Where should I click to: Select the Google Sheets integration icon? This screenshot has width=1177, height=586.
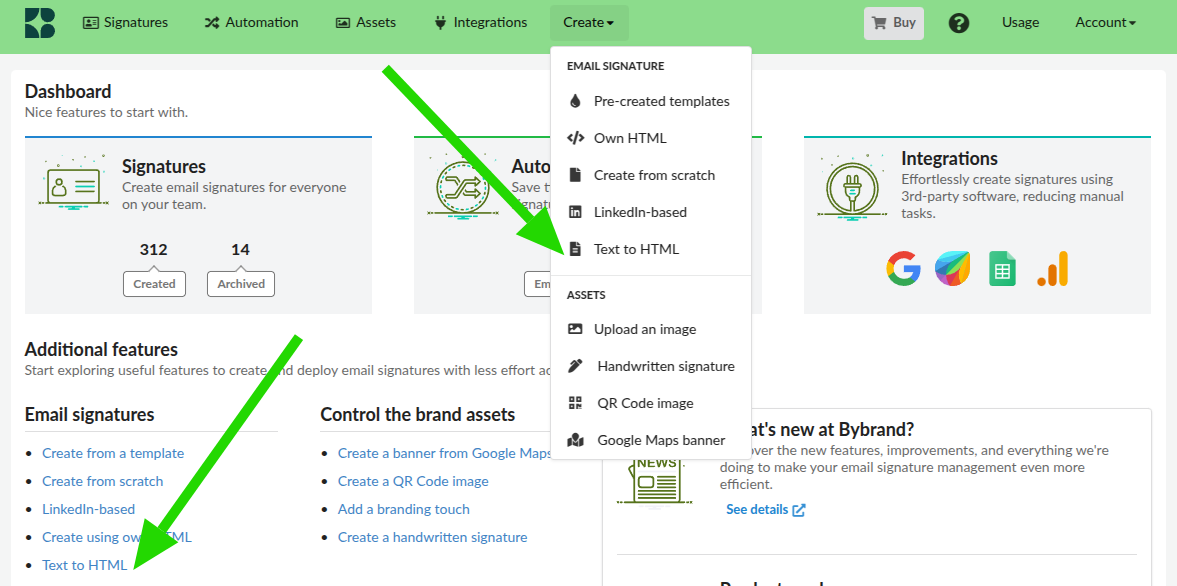pos(1002,269)
